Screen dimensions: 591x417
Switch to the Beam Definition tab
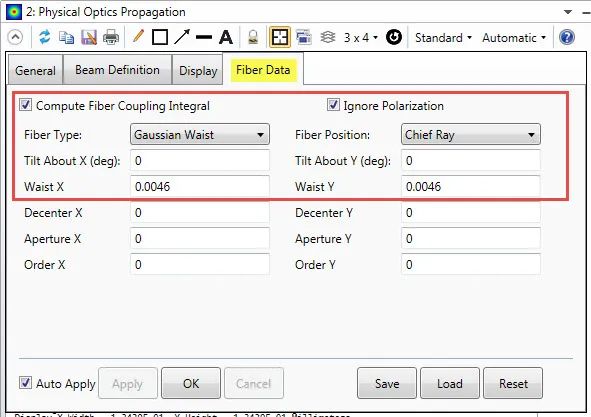[x=117, y=70]
